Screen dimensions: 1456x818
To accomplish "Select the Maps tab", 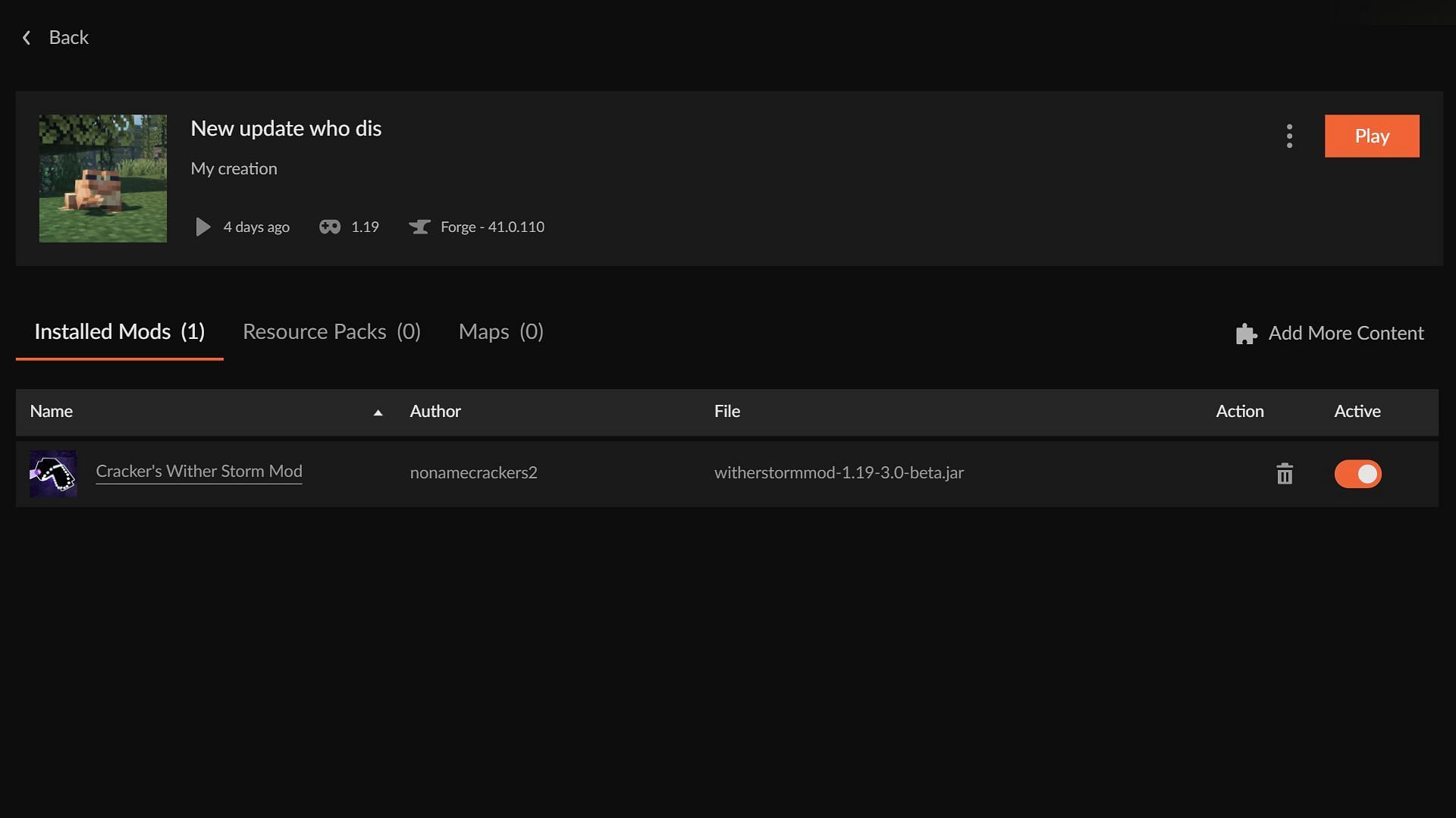I will [500, 332].
